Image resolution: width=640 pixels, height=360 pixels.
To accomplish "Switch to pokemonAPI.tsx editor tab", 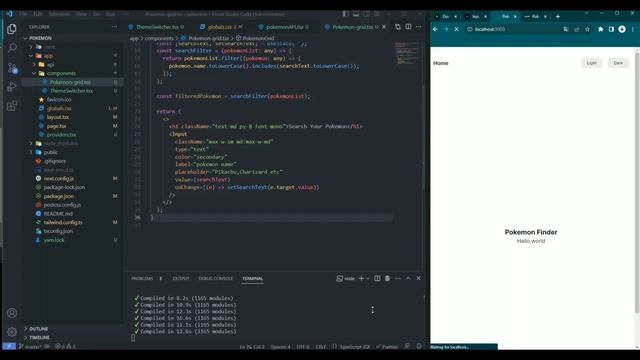I will pos(284,27).
